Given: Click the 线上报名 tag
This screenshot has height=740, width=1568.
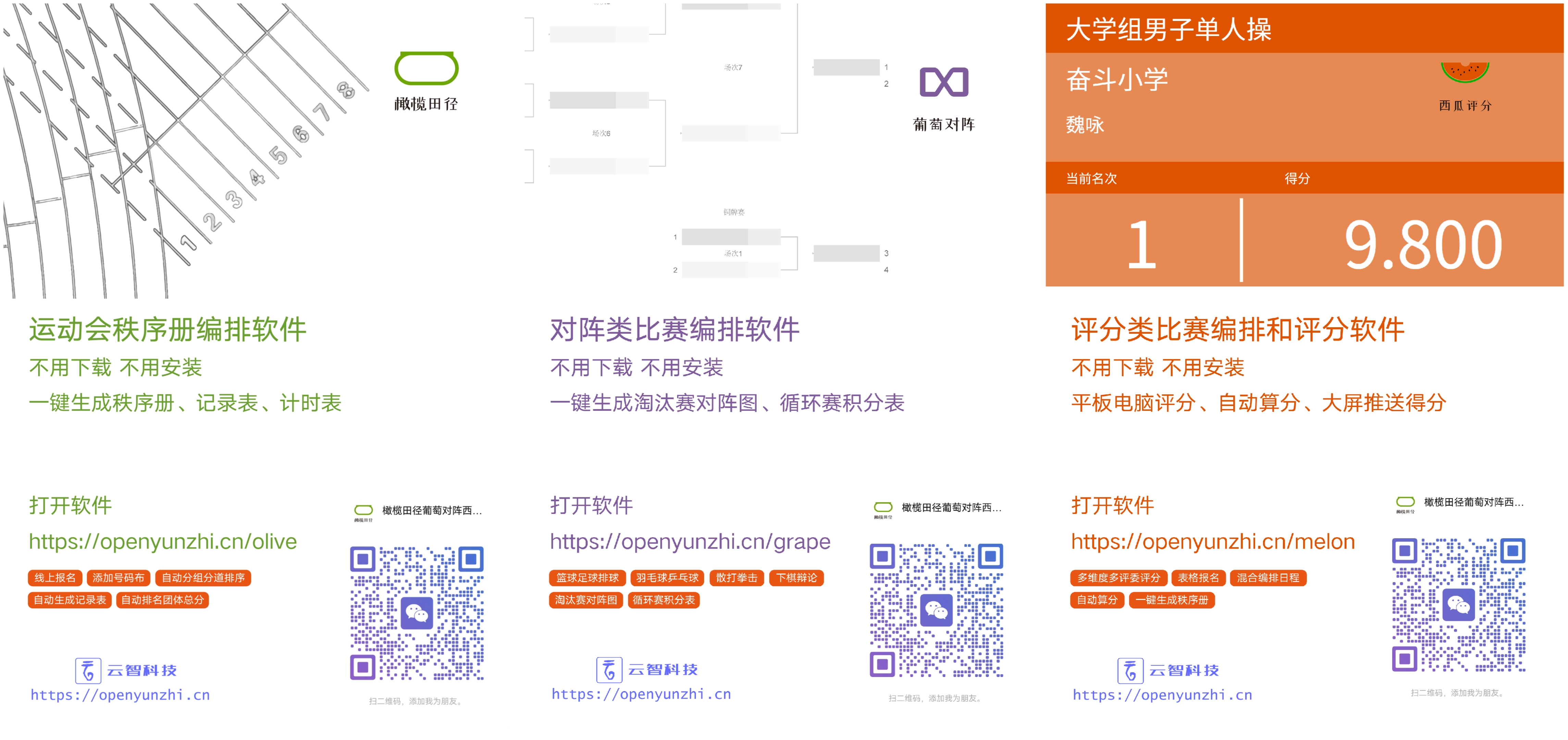Looking at the screenshot, I should [x=55, y=578].
